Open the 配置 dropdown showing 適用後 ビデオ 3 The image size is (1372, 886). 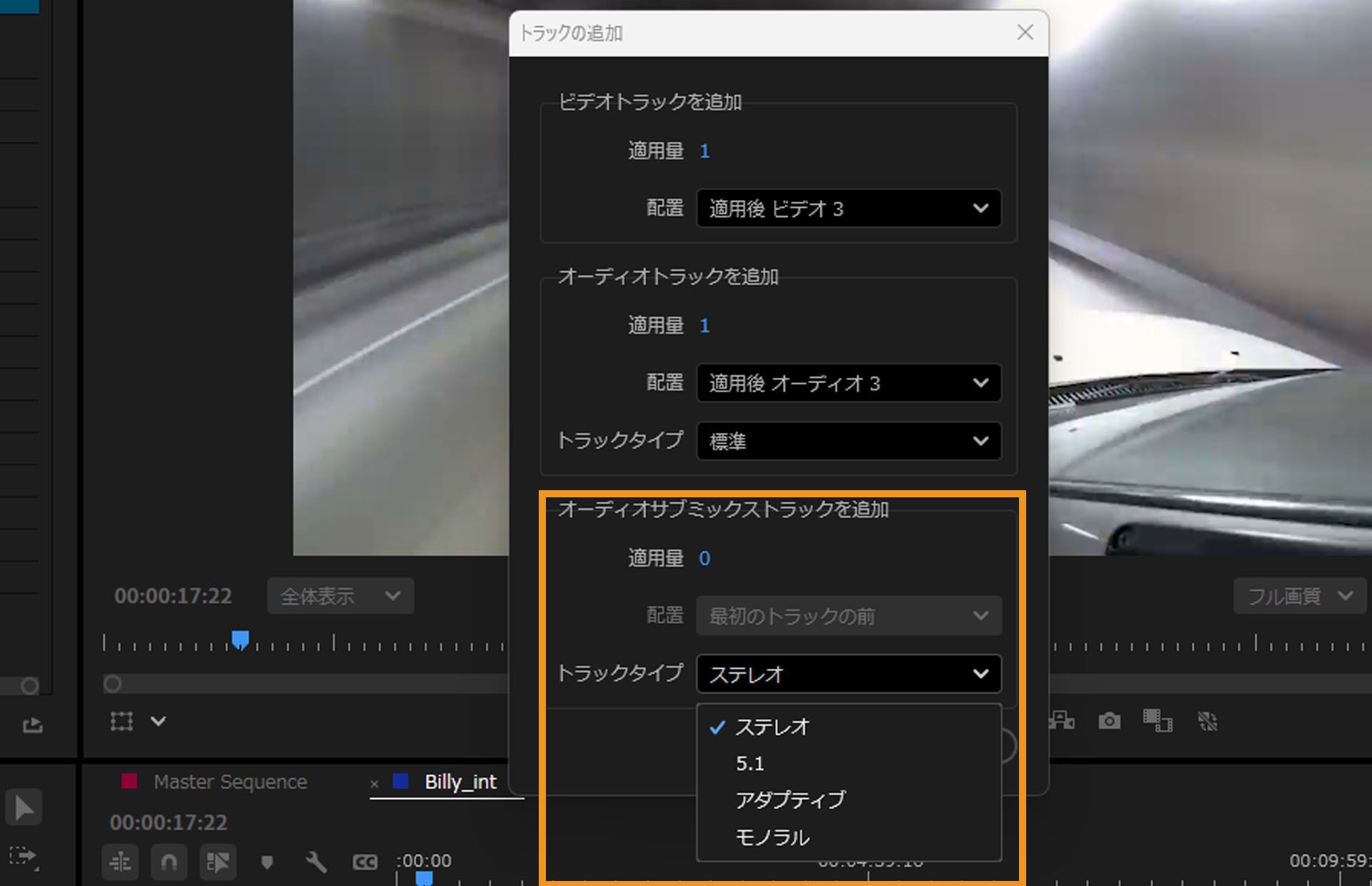(x=847, y=209)
